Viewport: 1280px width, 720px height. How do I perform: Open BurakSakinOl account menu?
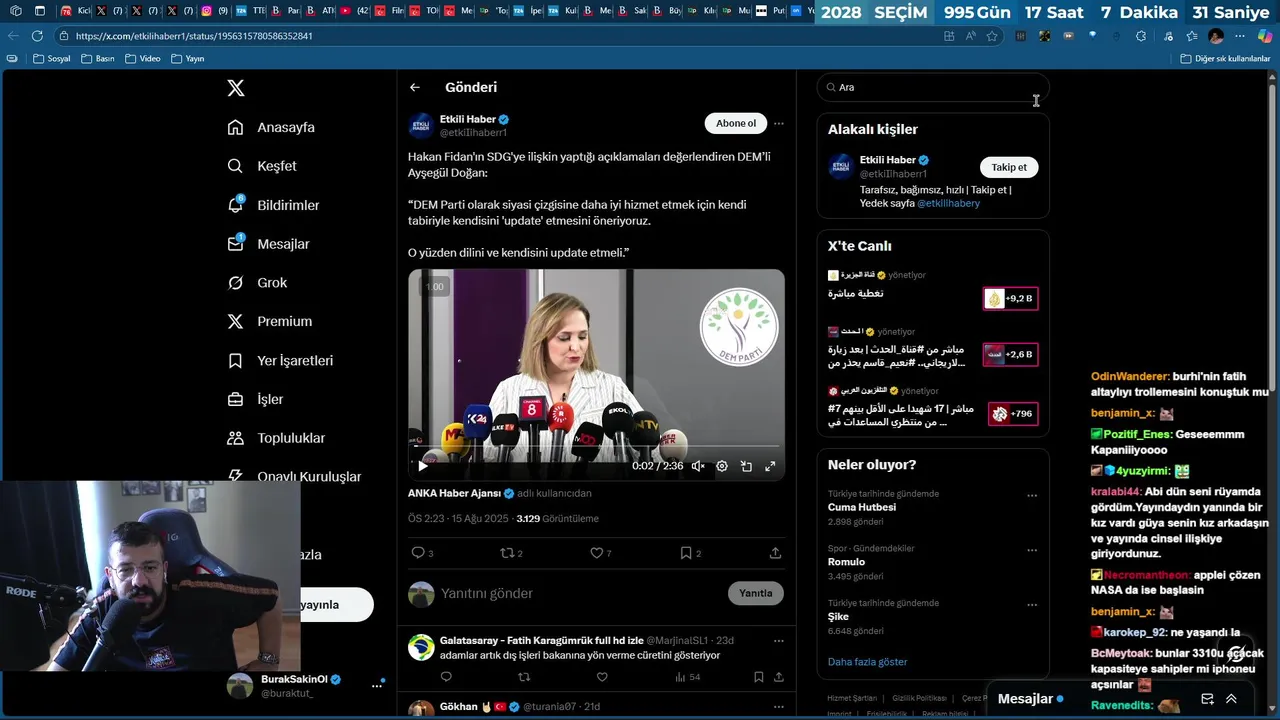pos(306,685)
